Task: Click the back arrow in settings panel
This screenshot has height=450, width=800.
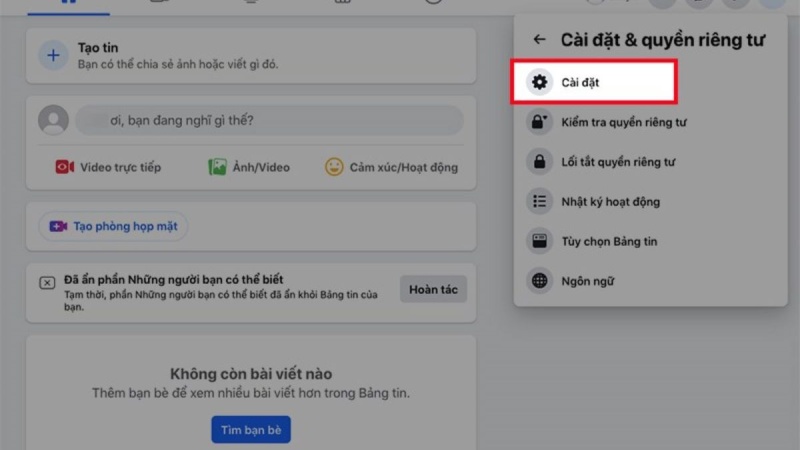Action: pos(539,39)
